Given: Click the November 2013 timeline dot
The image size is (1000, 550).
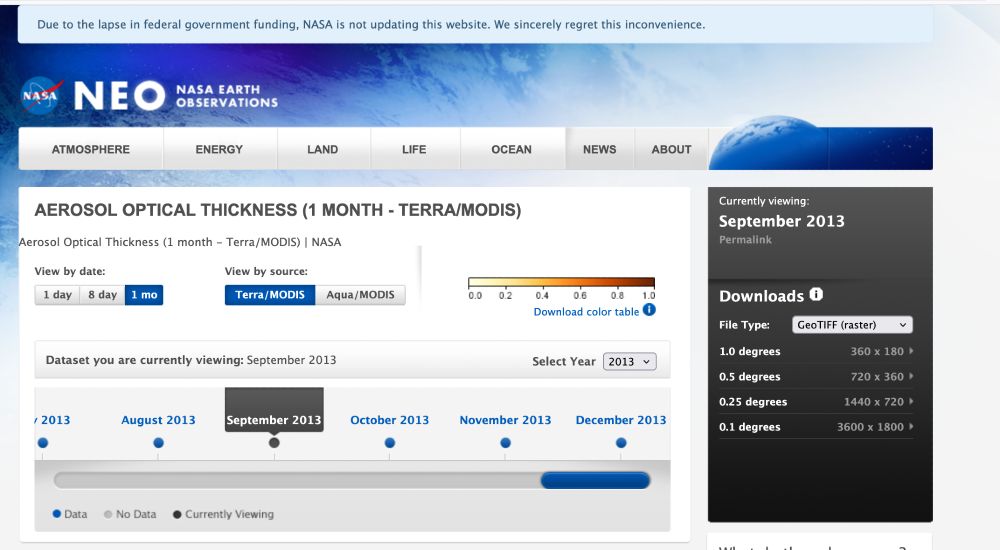Looking at the screenshot, I should pyautogui.click(x=505, y=443).
